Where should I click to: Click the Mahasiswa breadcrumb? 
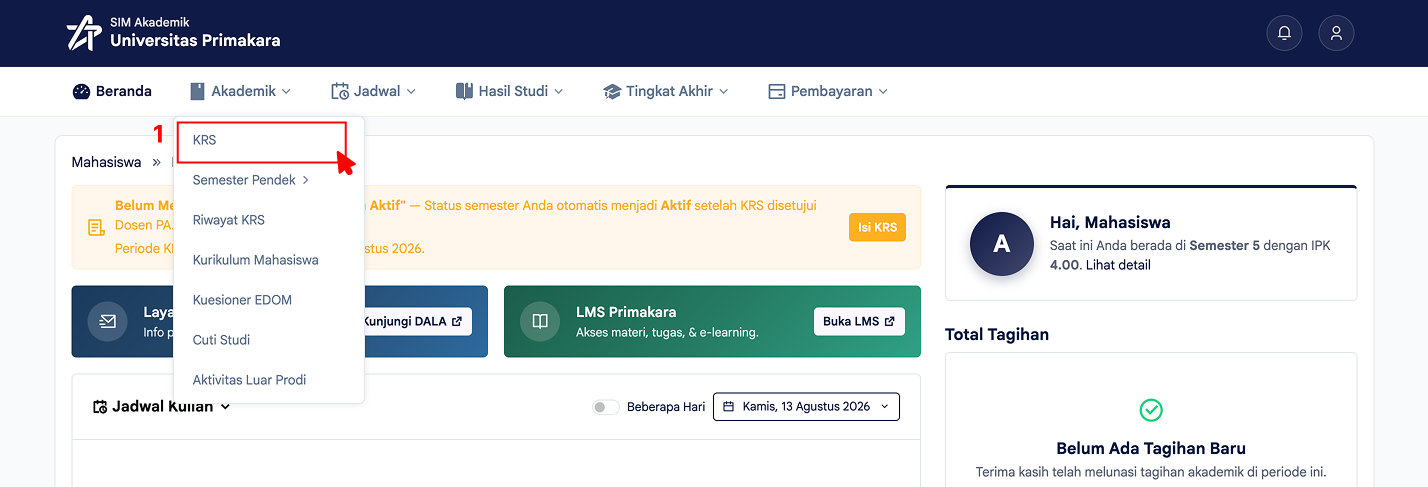coord(106,162)
